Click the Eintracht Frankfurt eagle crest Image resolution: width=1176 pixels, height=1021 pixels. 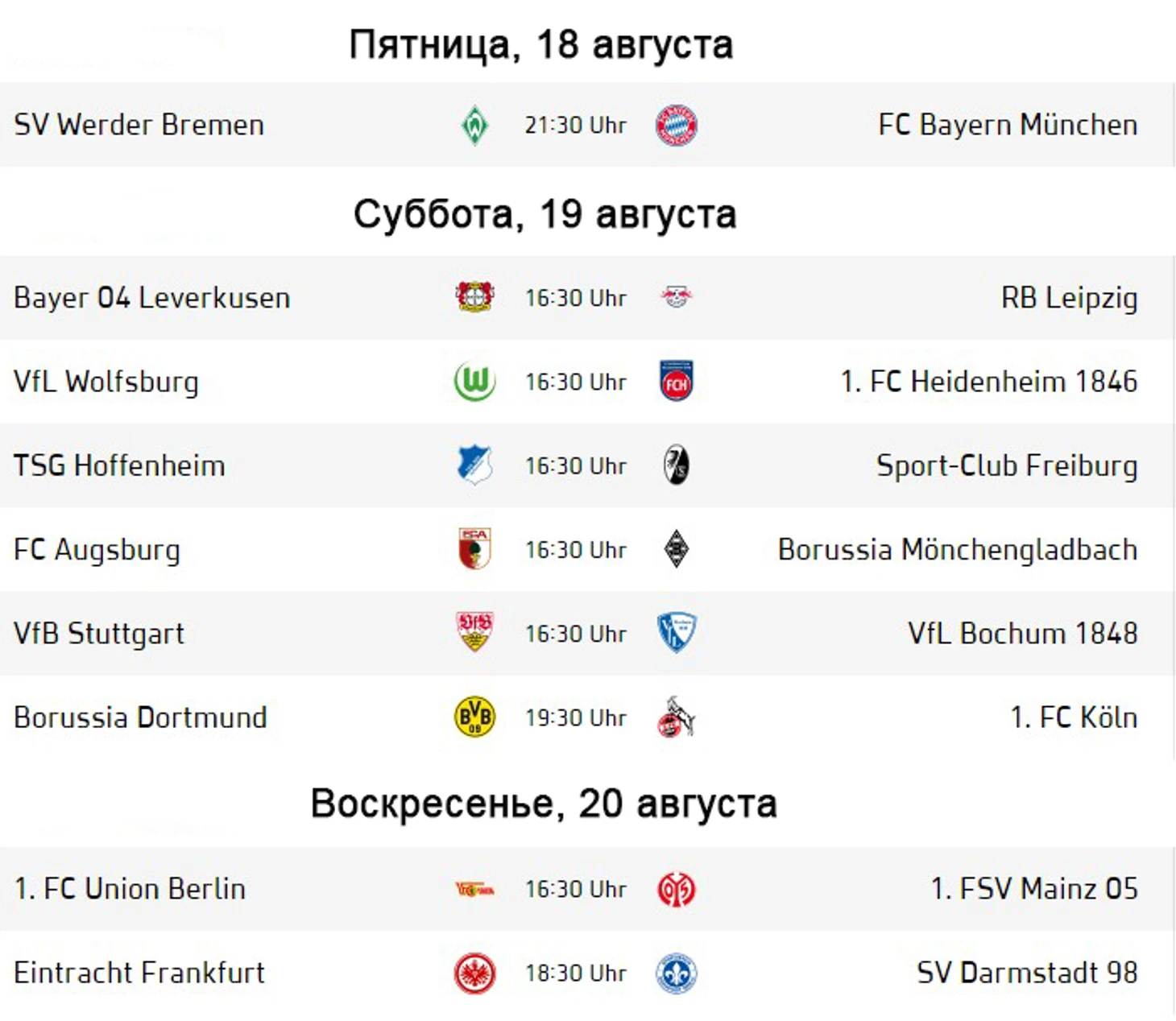pyautogui.click(x=474, y=973)
